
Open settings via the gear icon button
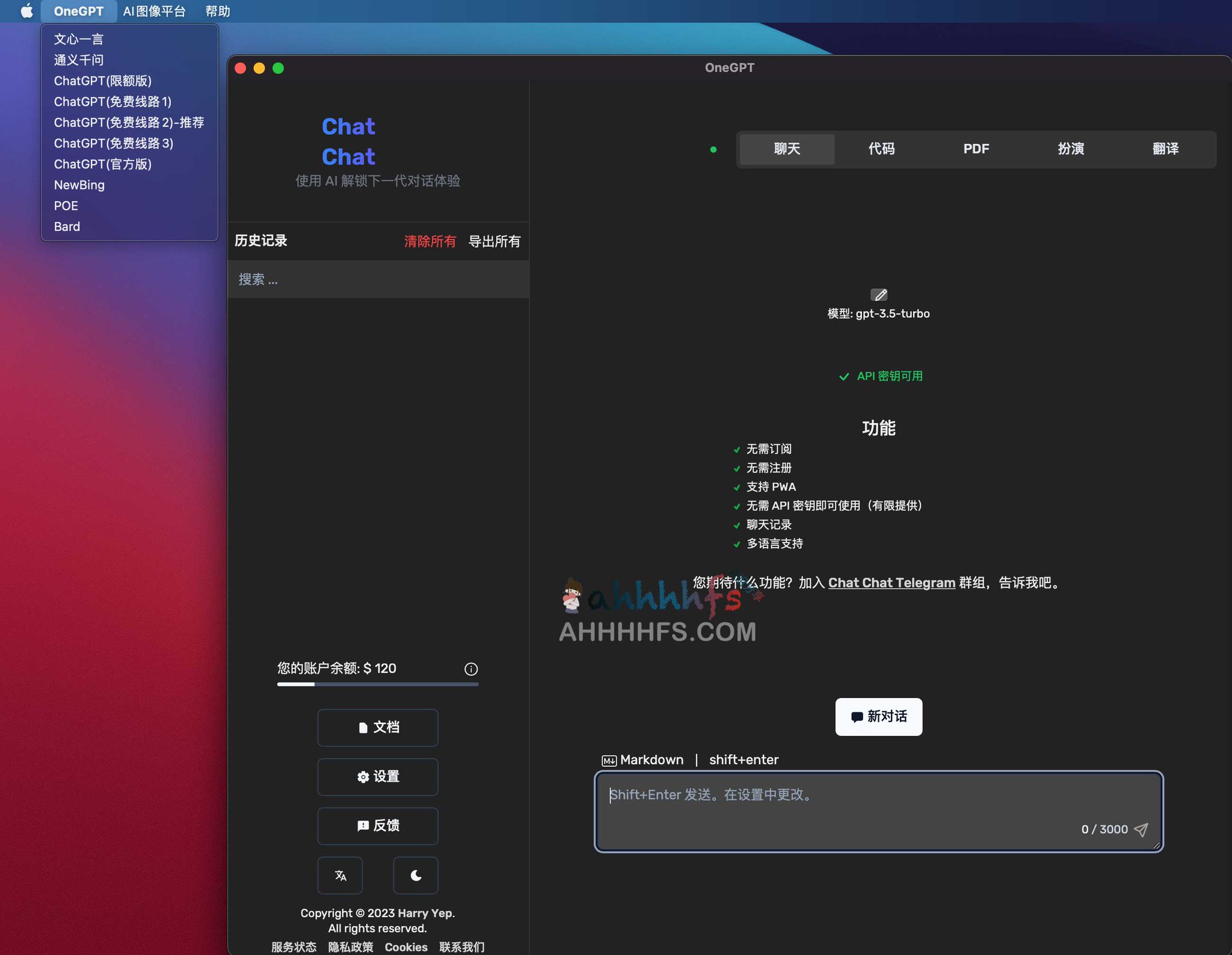tap(377, 777)
